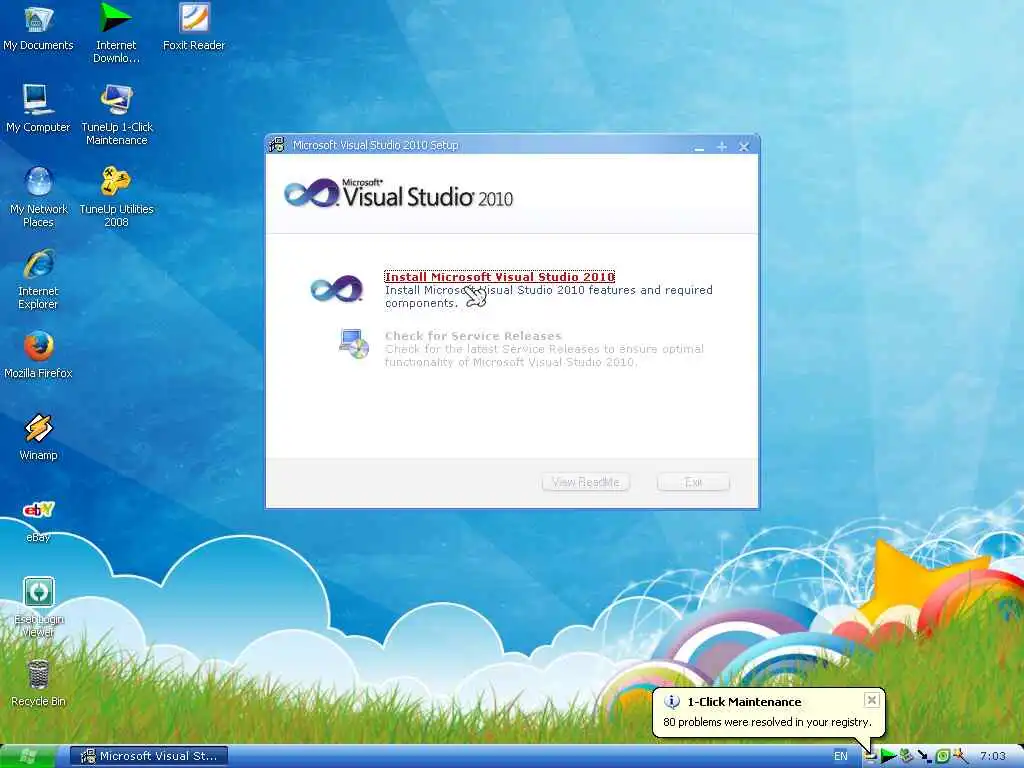Click the Visual Studio 2010 logo banner
The image size is (1024, 768).
tap(399, 193)
